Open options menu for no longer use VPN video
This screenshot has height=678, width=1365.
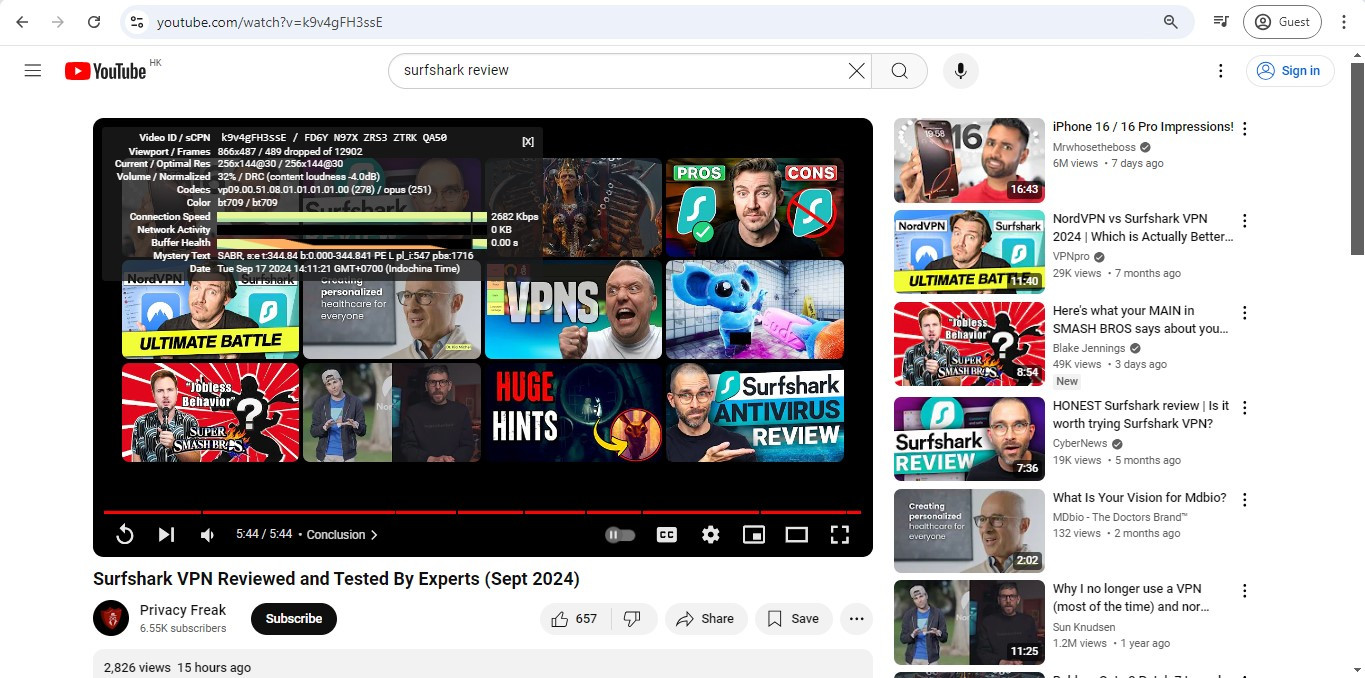click(1245, 591)
